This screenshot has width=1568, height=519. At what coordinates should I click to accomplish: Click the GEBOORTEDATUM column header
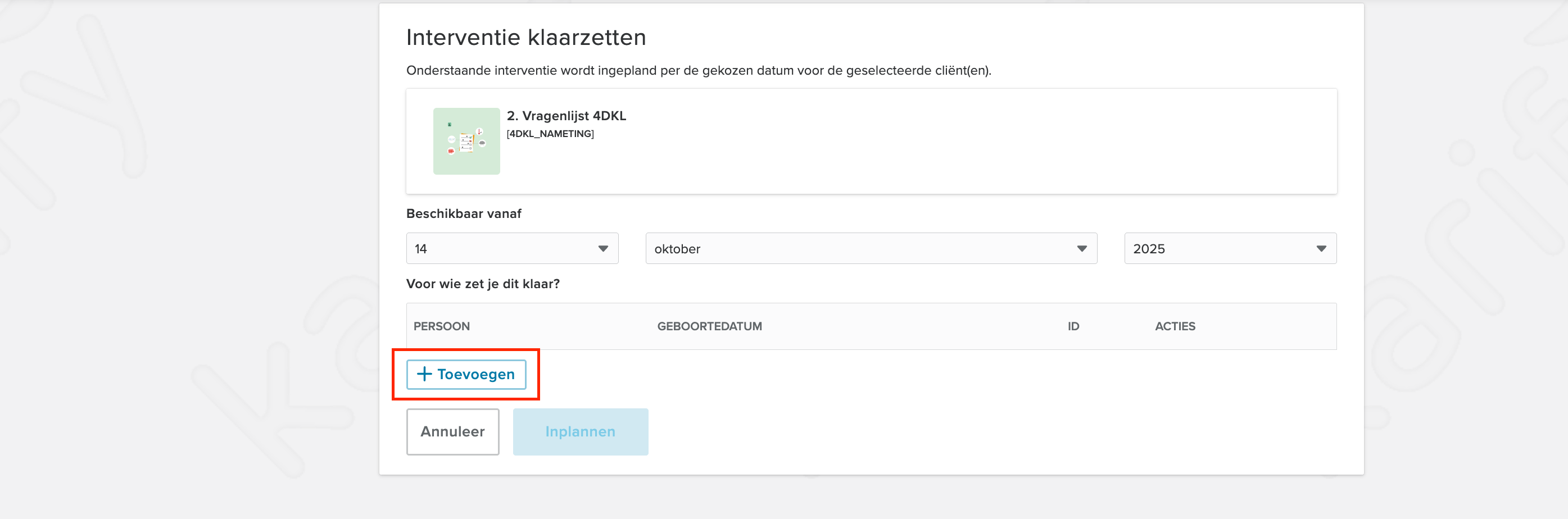click(709, 327)
